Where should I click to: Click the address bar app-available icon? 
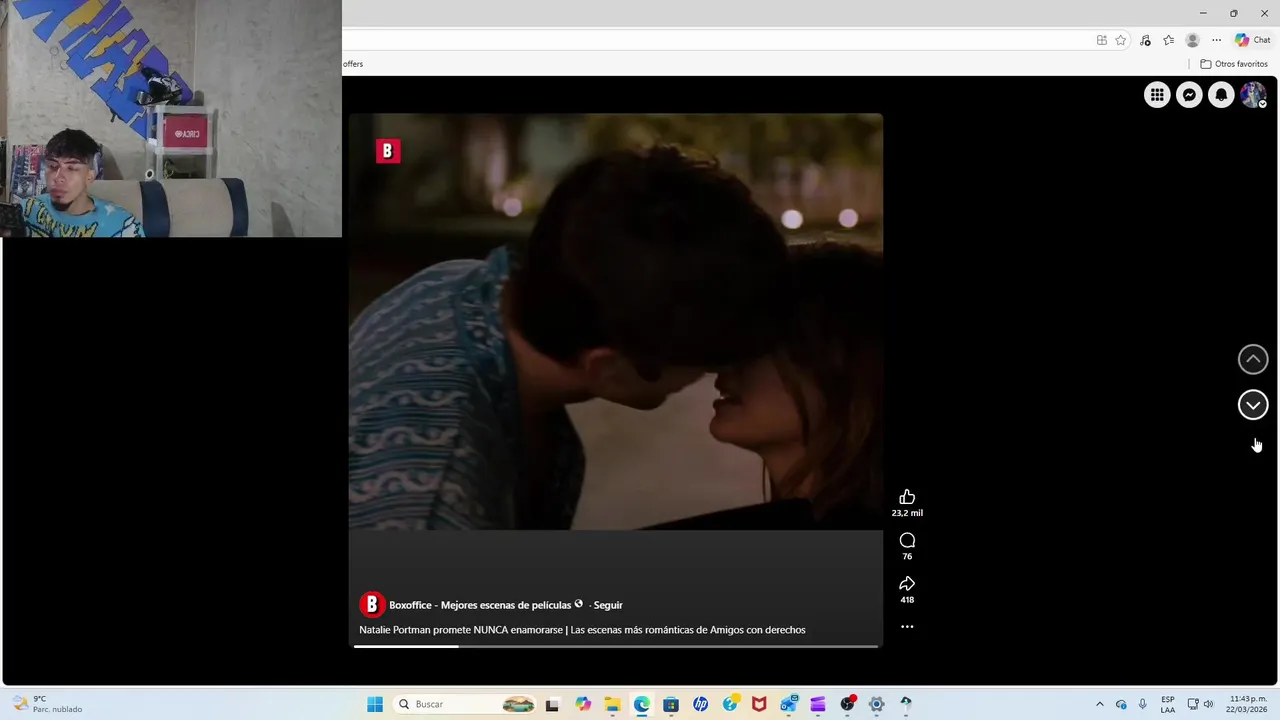tap(1102, 40)
